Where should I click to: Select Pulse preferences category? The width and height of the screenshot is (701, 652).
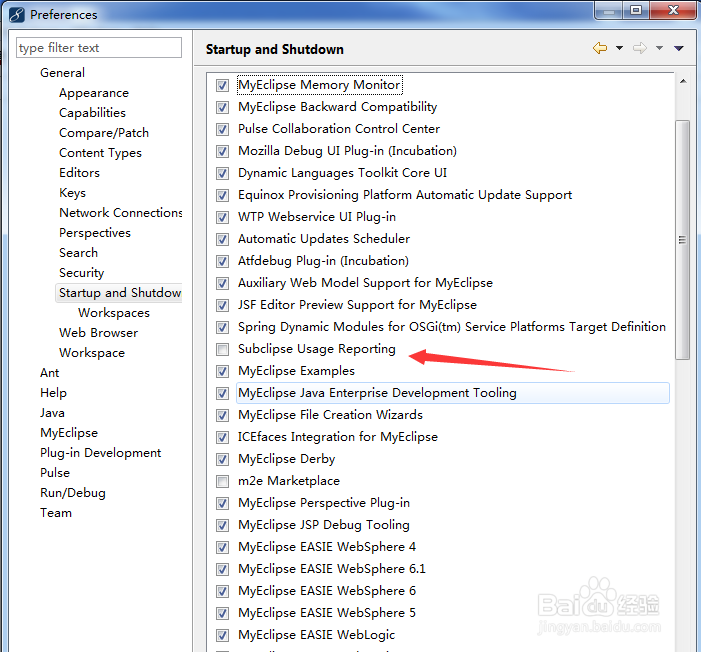[x=55, y=473]
